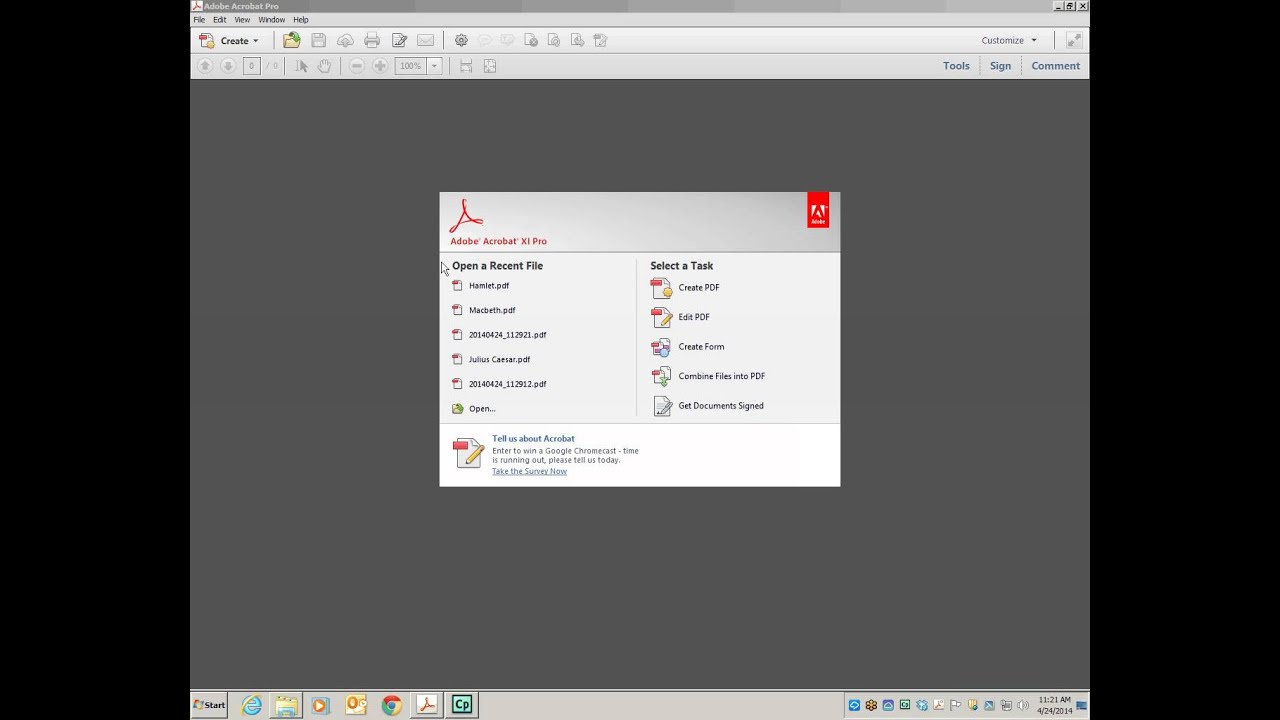Click the delete page icon
Screen dimensions: 1280x720
[x=531, y=40]
